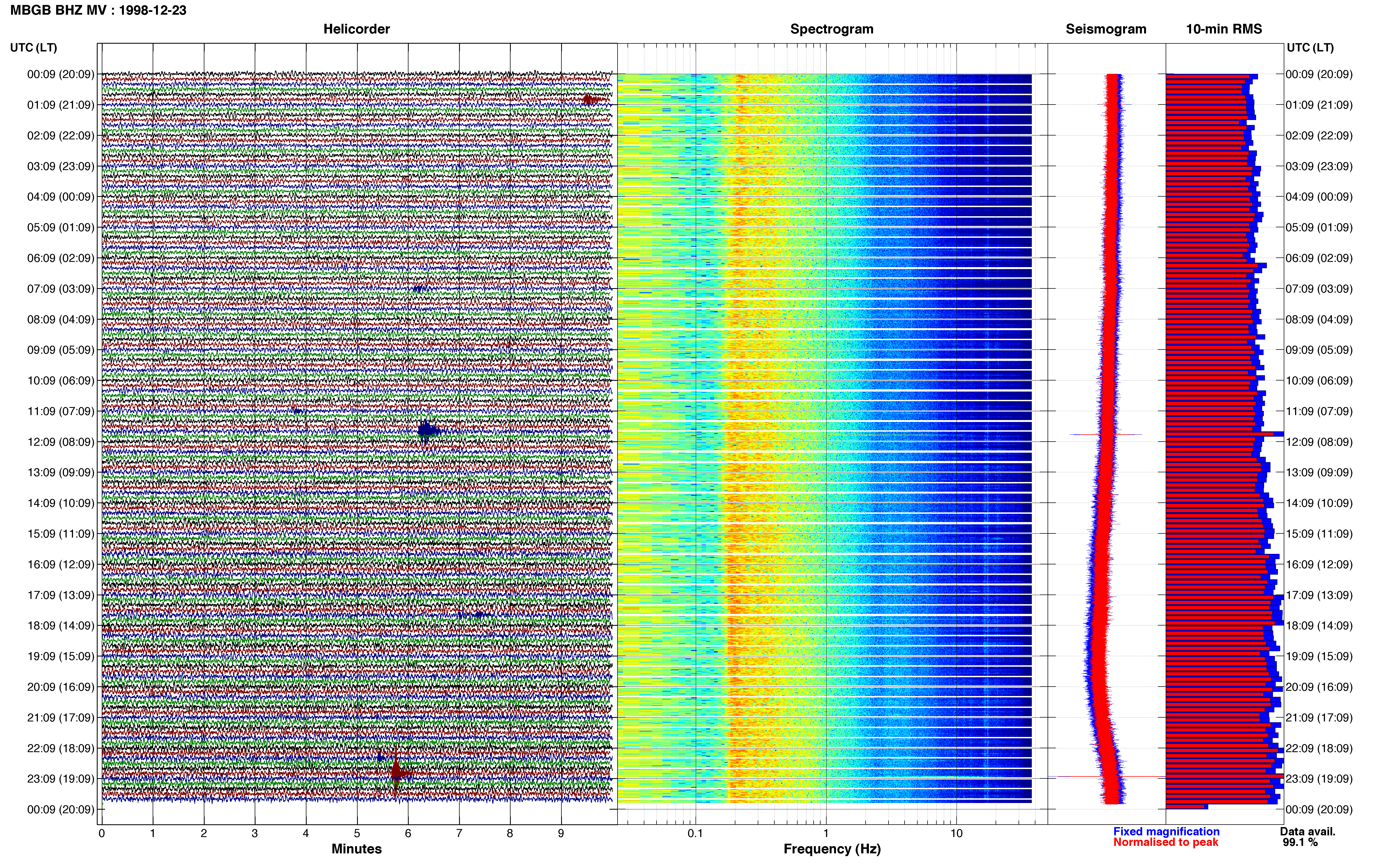The image size is (1388, 868).
Task: Click the short final RMS bar near 00:09 (20:09)
Action: [1186, 807]
